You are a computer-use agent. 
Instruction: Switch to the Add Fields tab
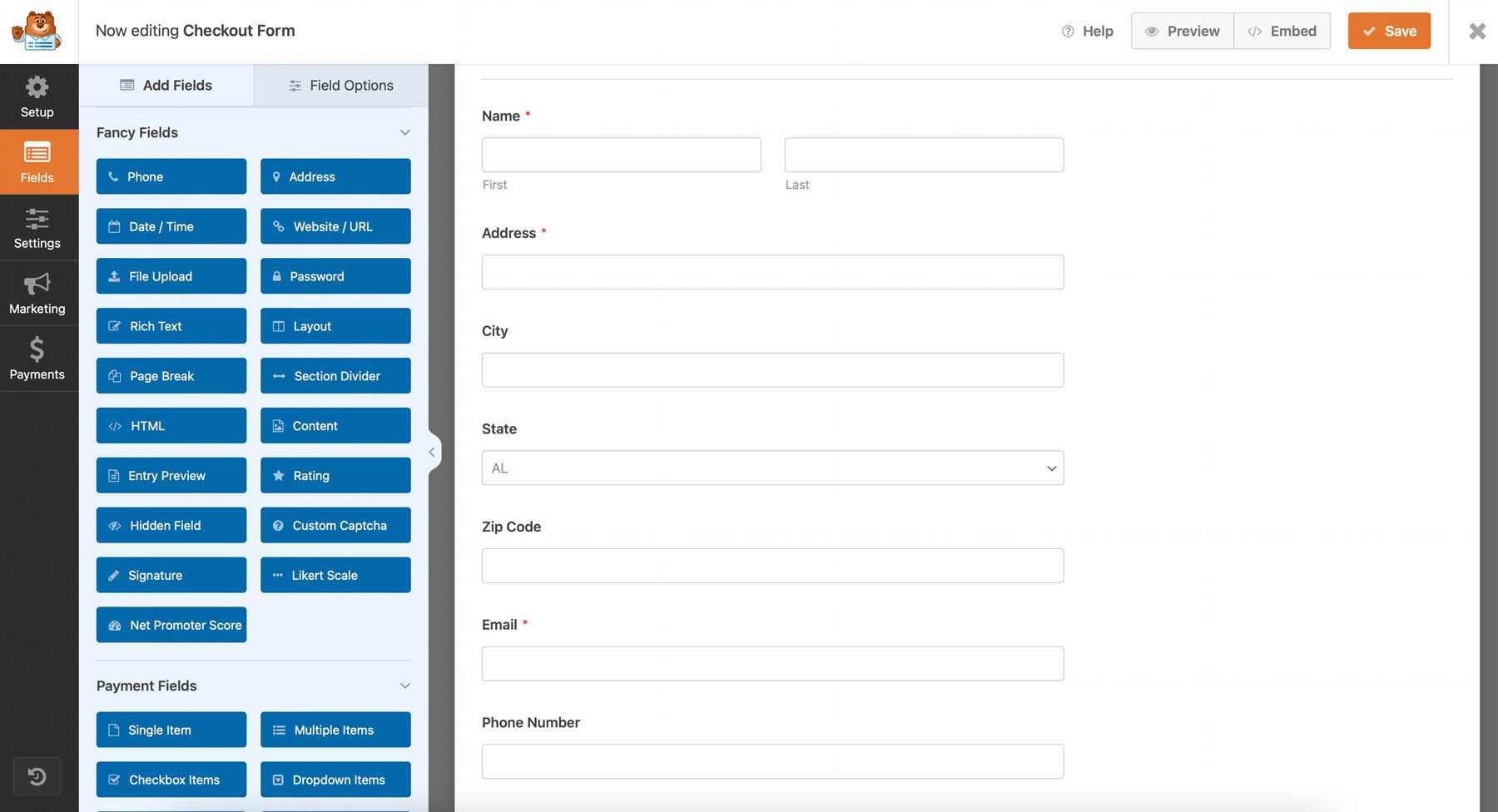pos(166,85)
